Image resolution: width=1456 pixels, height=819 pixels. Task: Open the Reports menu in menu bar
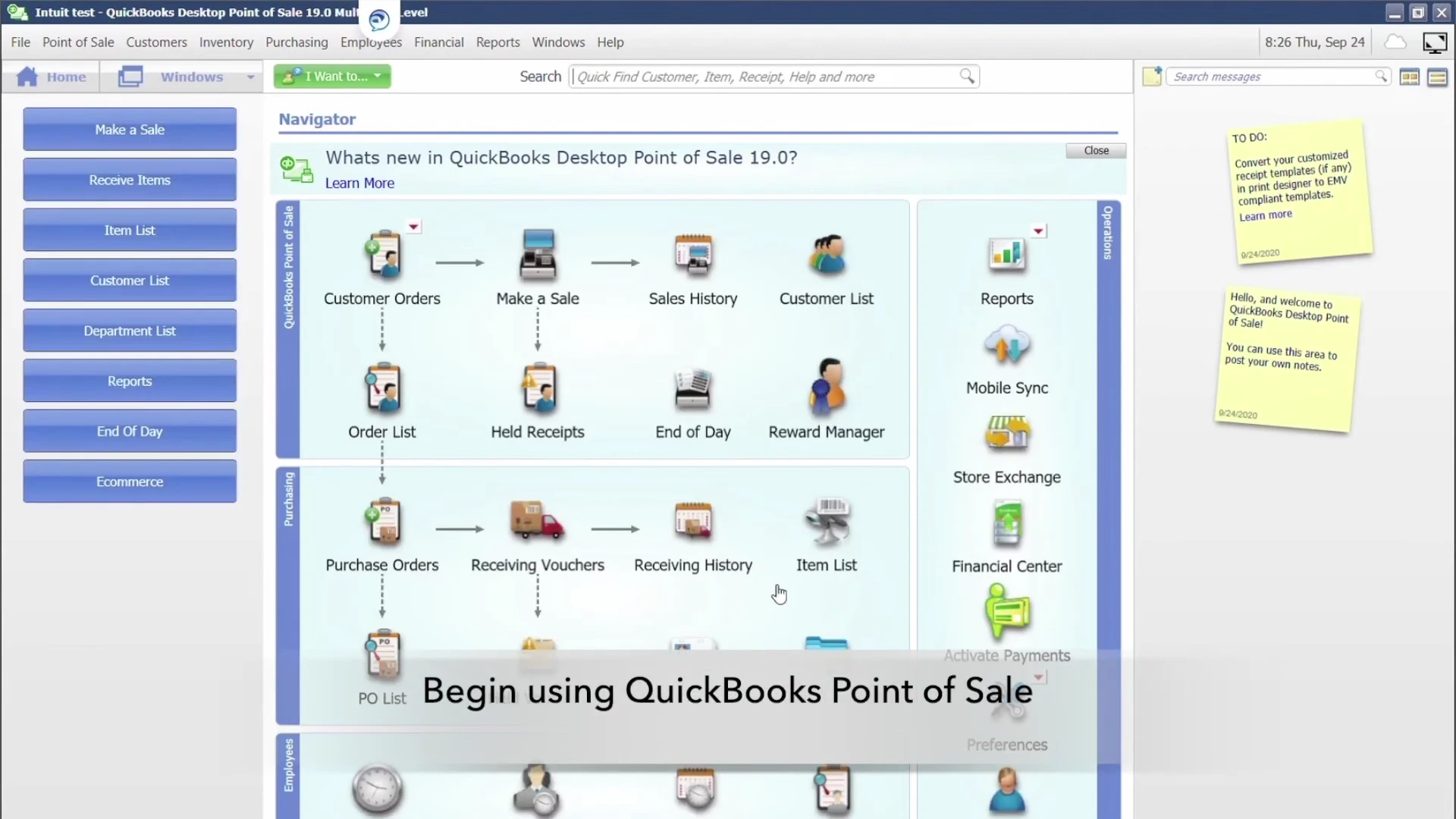pyautogui.click(x=497, y=42)
